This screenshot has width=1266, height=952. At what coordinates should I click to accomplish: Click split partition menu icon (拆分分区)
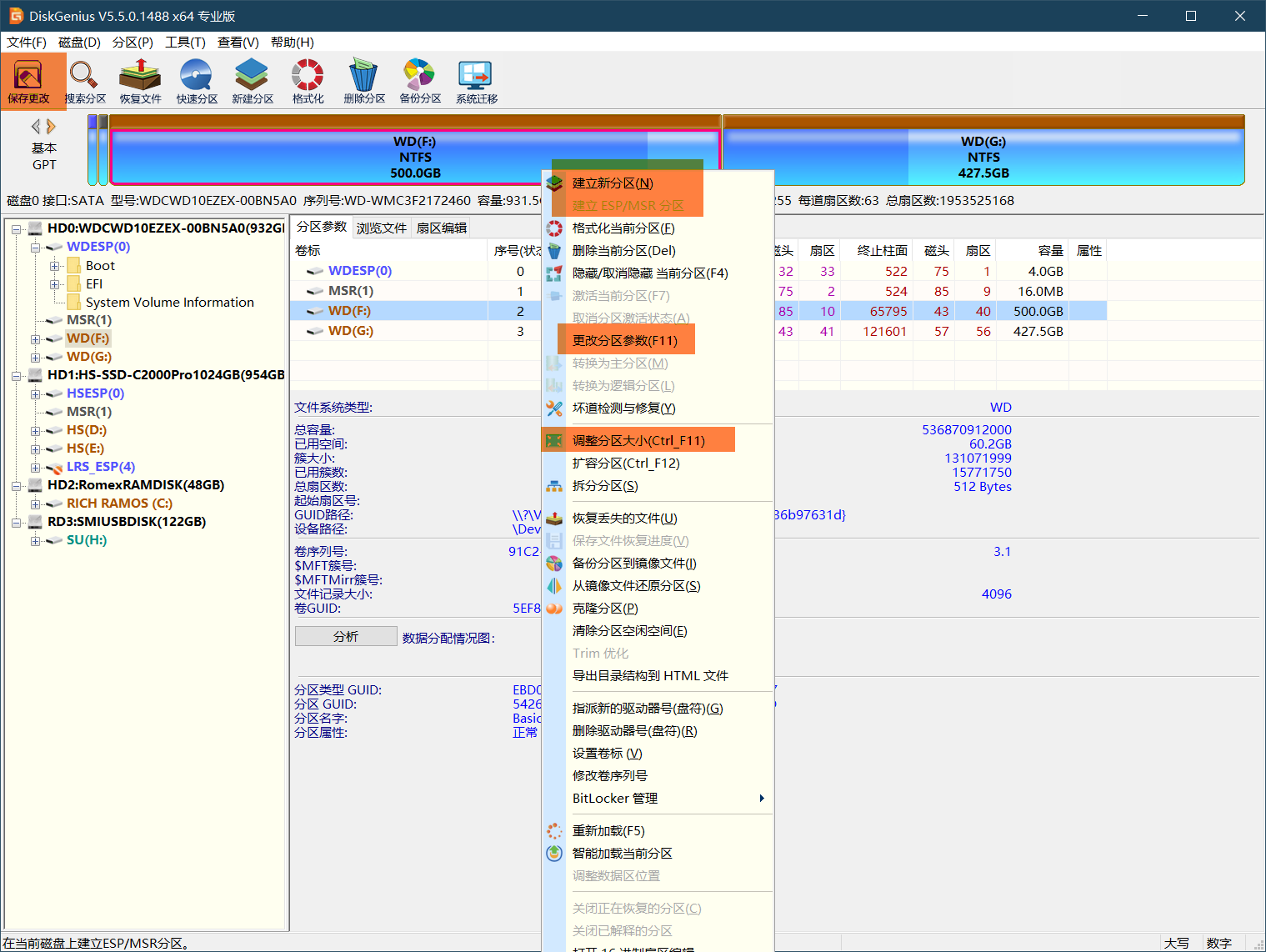coord(554,486)
